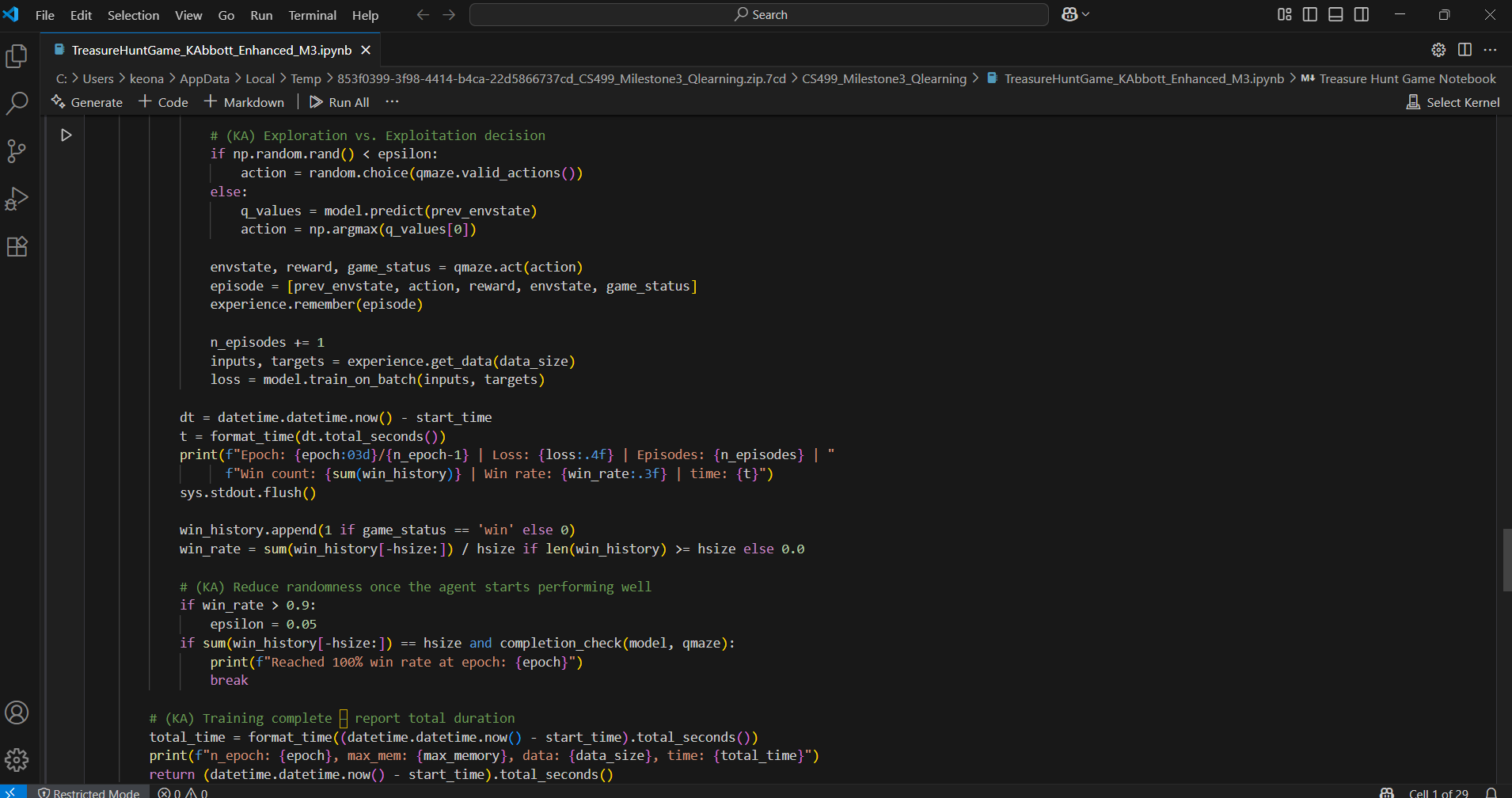Screen dimensions: 1512x798
Task: Open remote window indicator in status bar
Action: click(13, 792)
